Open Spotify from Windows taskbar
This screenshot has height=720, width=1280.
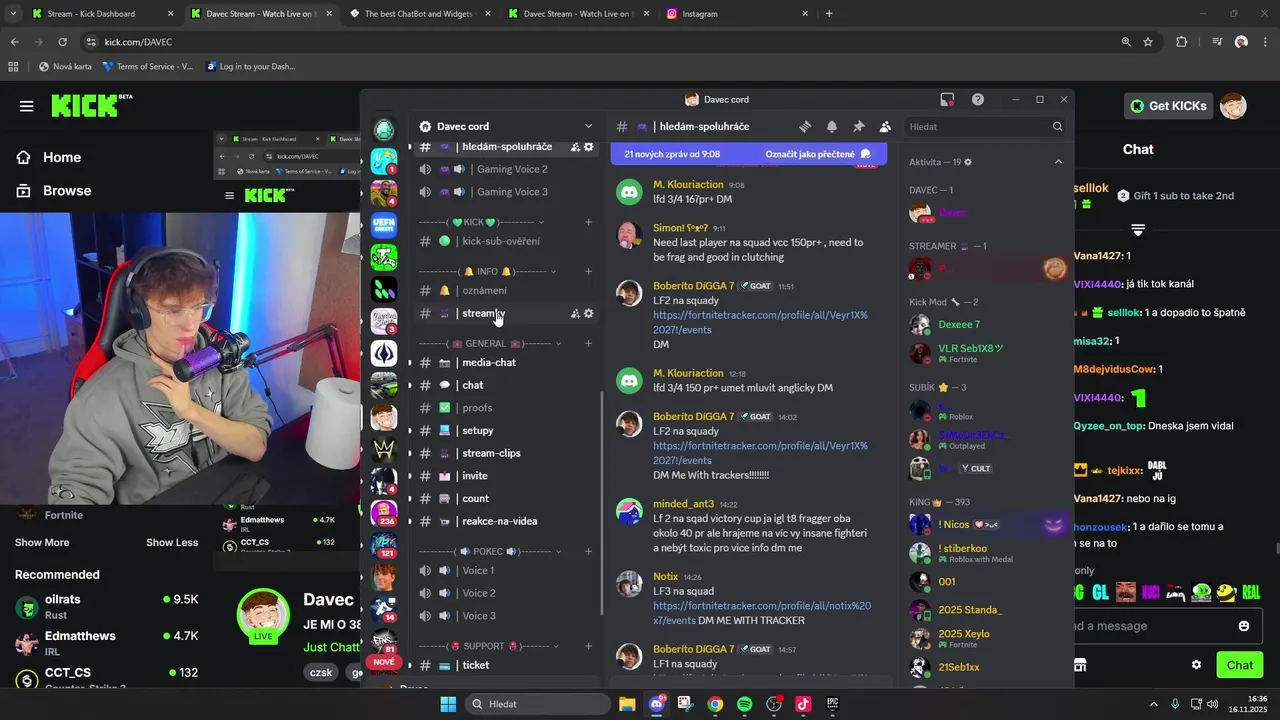click(744, 704)
